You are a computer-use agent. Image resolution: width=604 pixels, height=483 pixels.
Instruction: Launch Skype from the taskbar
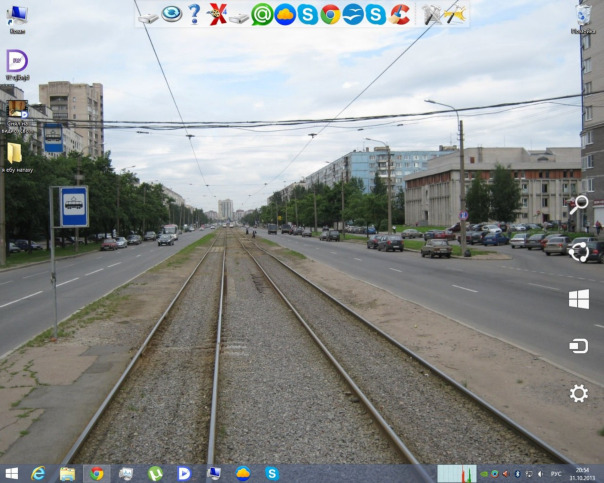coord(271,473)
